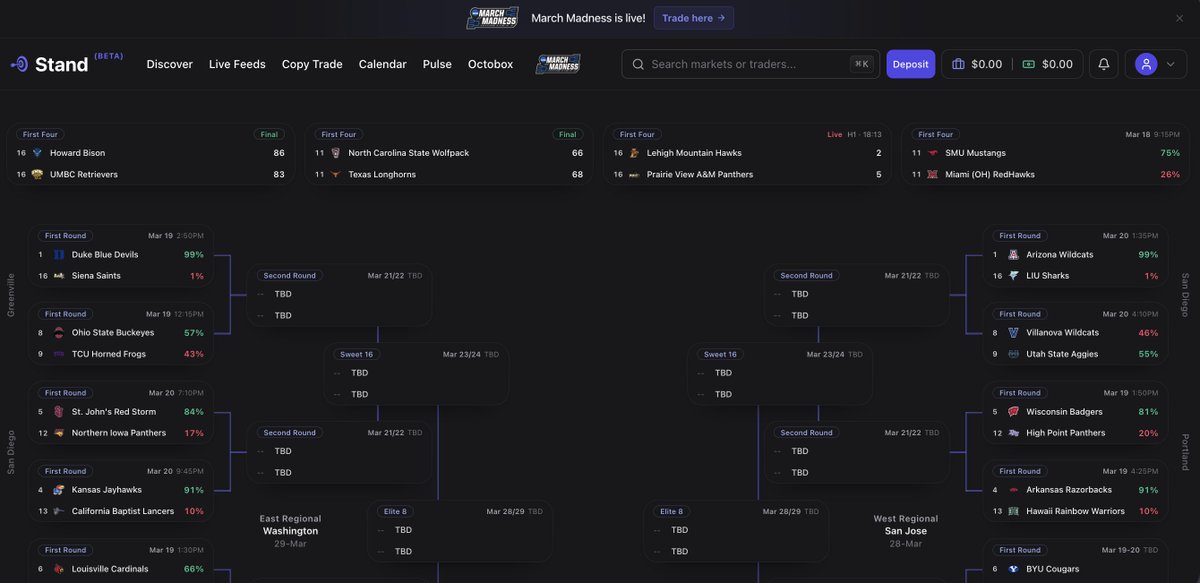Select Northern Iowa Panthers 17% odds
Viewport: 1200px width, 583px height.
coord(194,433)
